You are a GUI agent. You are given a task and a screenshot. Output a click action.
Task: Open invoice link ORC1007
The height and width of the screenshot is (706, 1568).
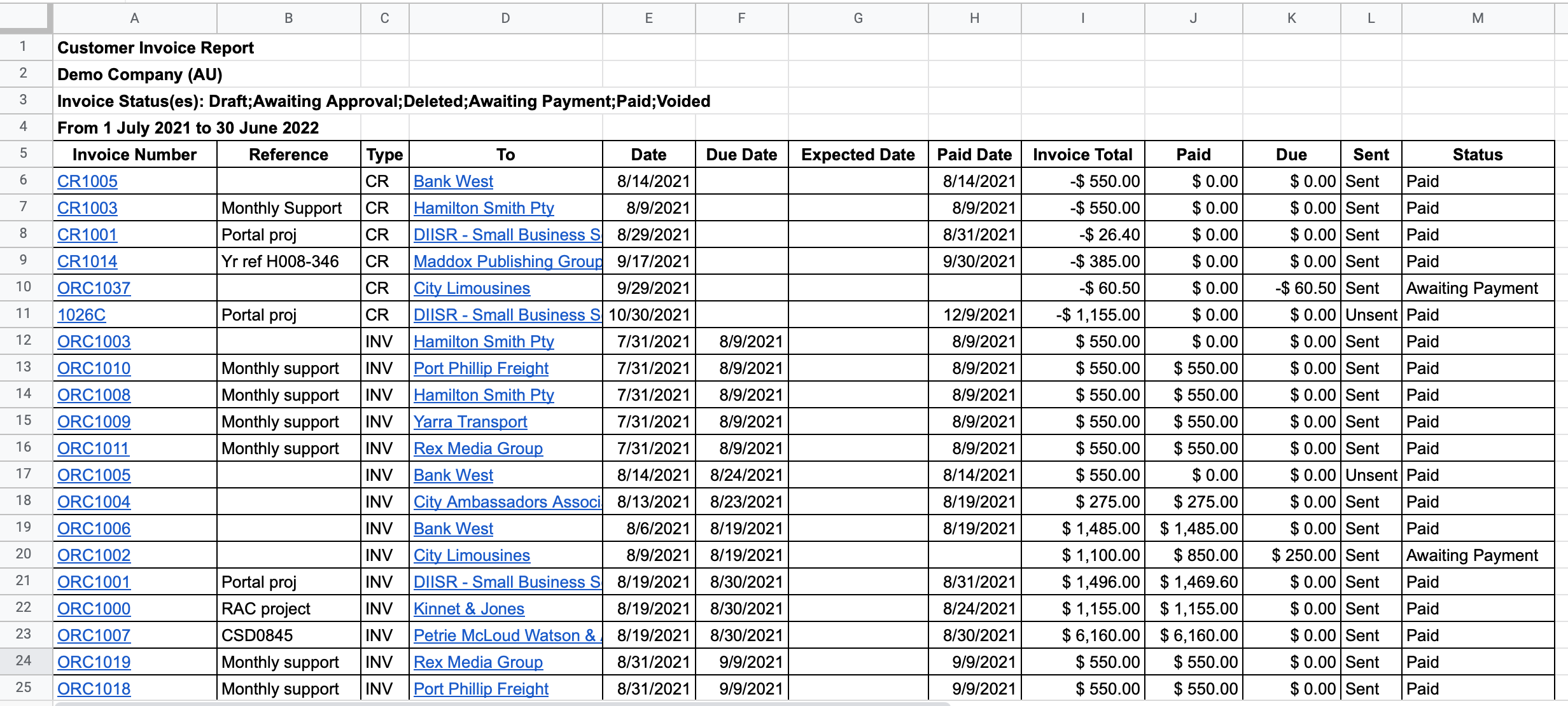[x=94, y=635]
